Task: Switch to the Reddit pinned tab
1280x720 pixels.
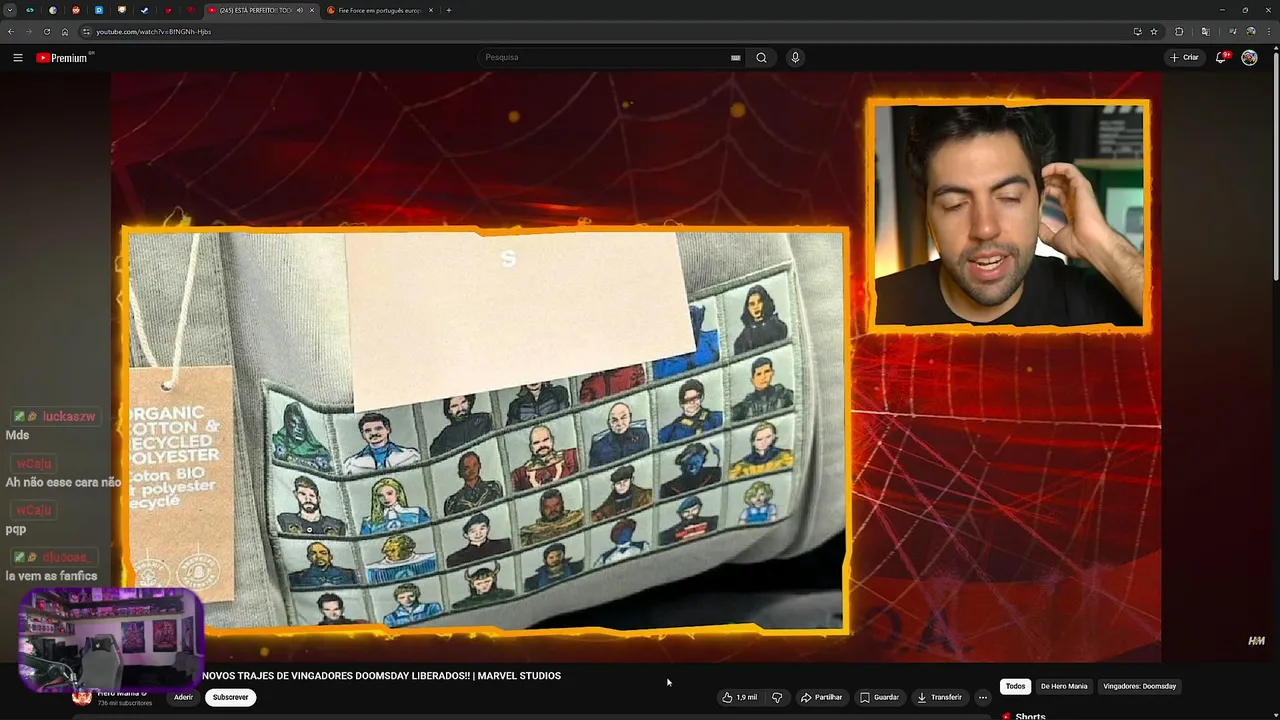Action: coord(75,10)
